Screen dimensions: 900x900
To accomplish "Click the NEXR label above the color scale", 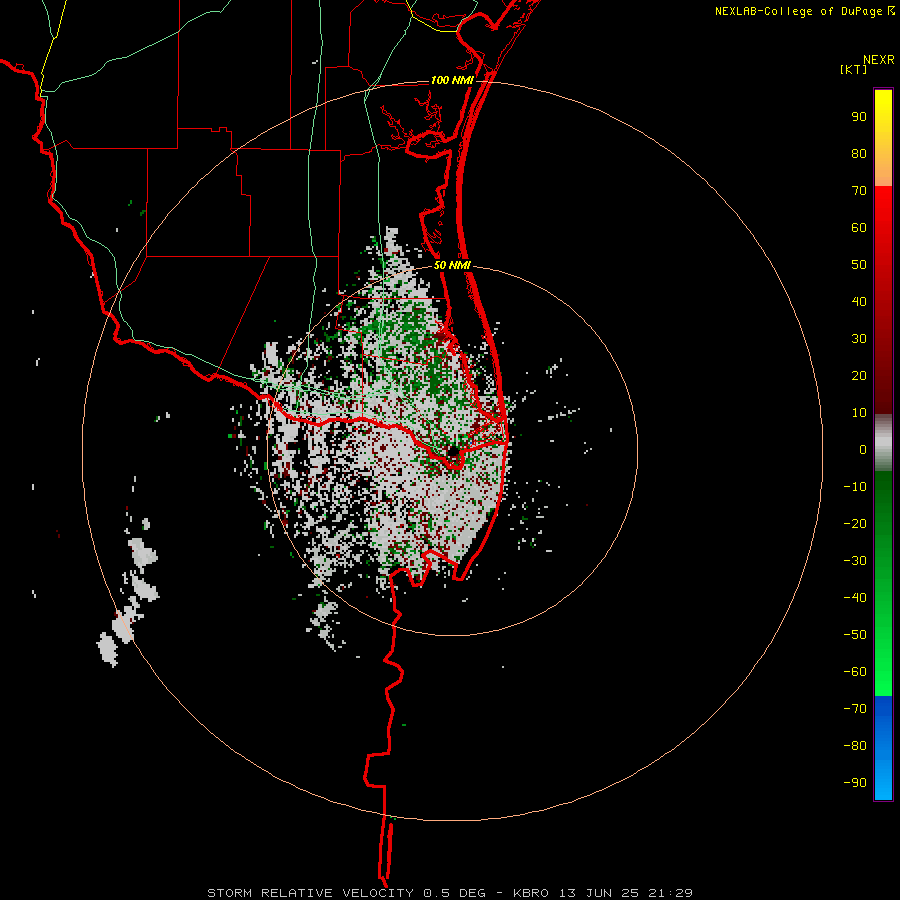I will click(x=879, y=60).
